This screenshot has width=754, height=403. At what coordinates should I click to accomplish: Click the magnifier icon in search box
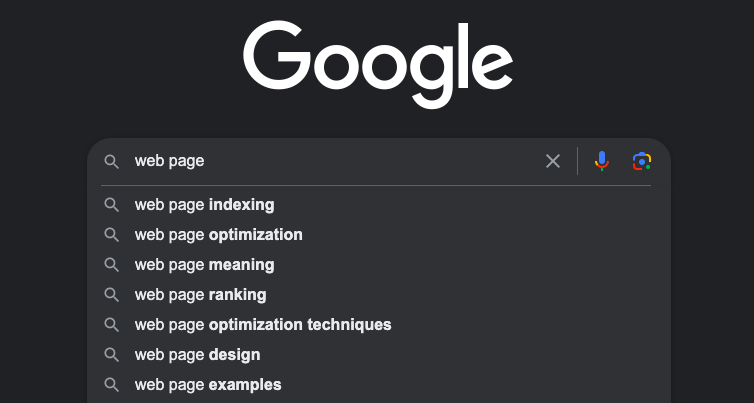[113, 161]
